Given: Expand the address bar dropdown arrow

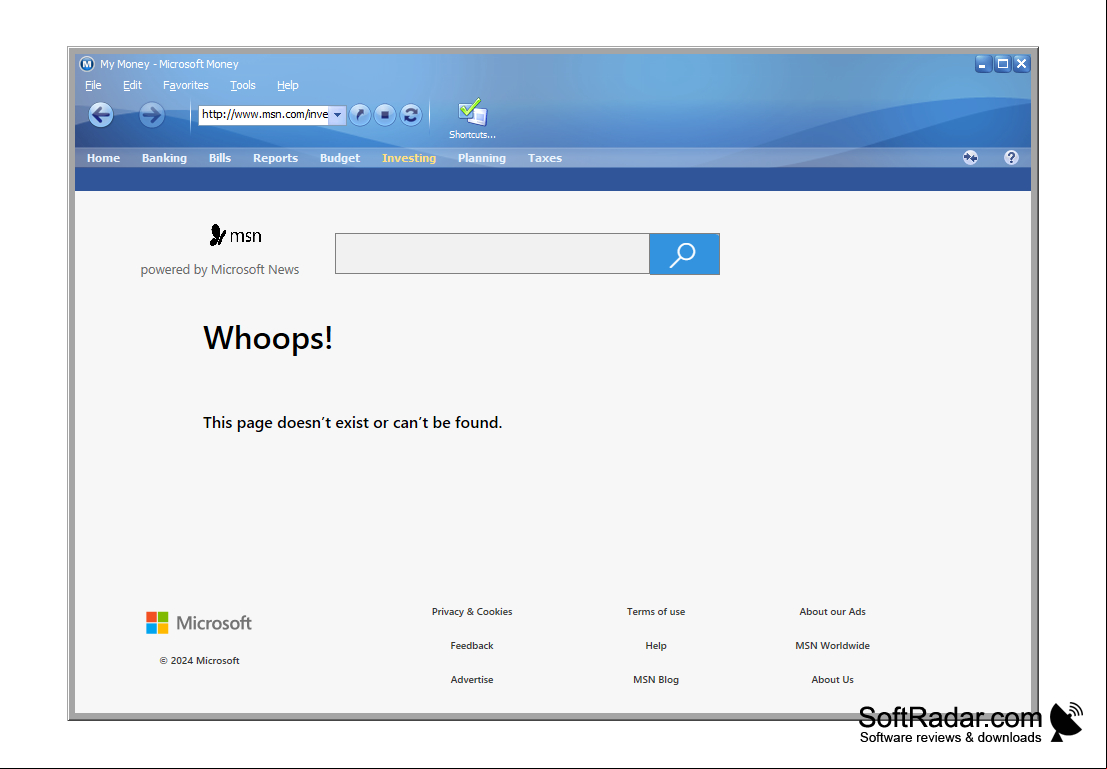Looking at the screenshot, I should (337, 115).
